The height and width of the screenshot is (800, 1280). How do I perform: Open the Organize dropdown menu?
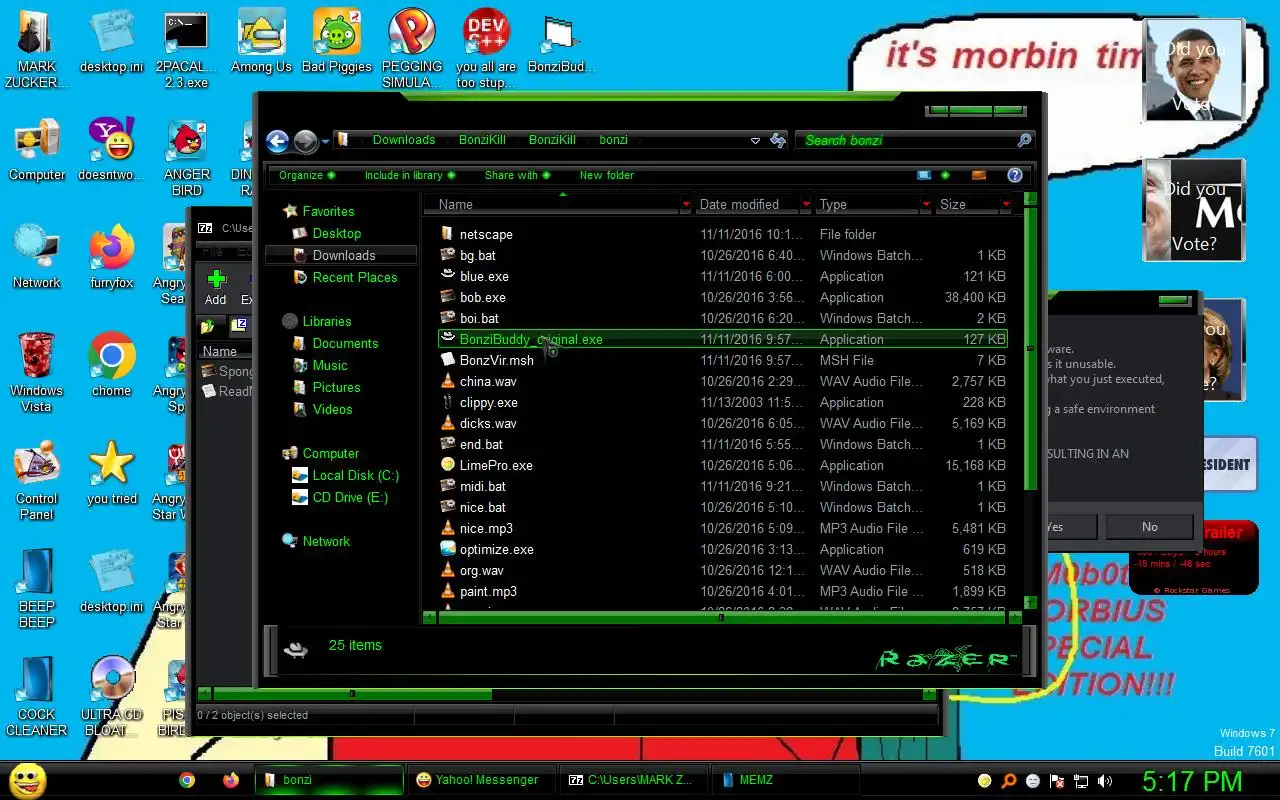tap(306, 175)
